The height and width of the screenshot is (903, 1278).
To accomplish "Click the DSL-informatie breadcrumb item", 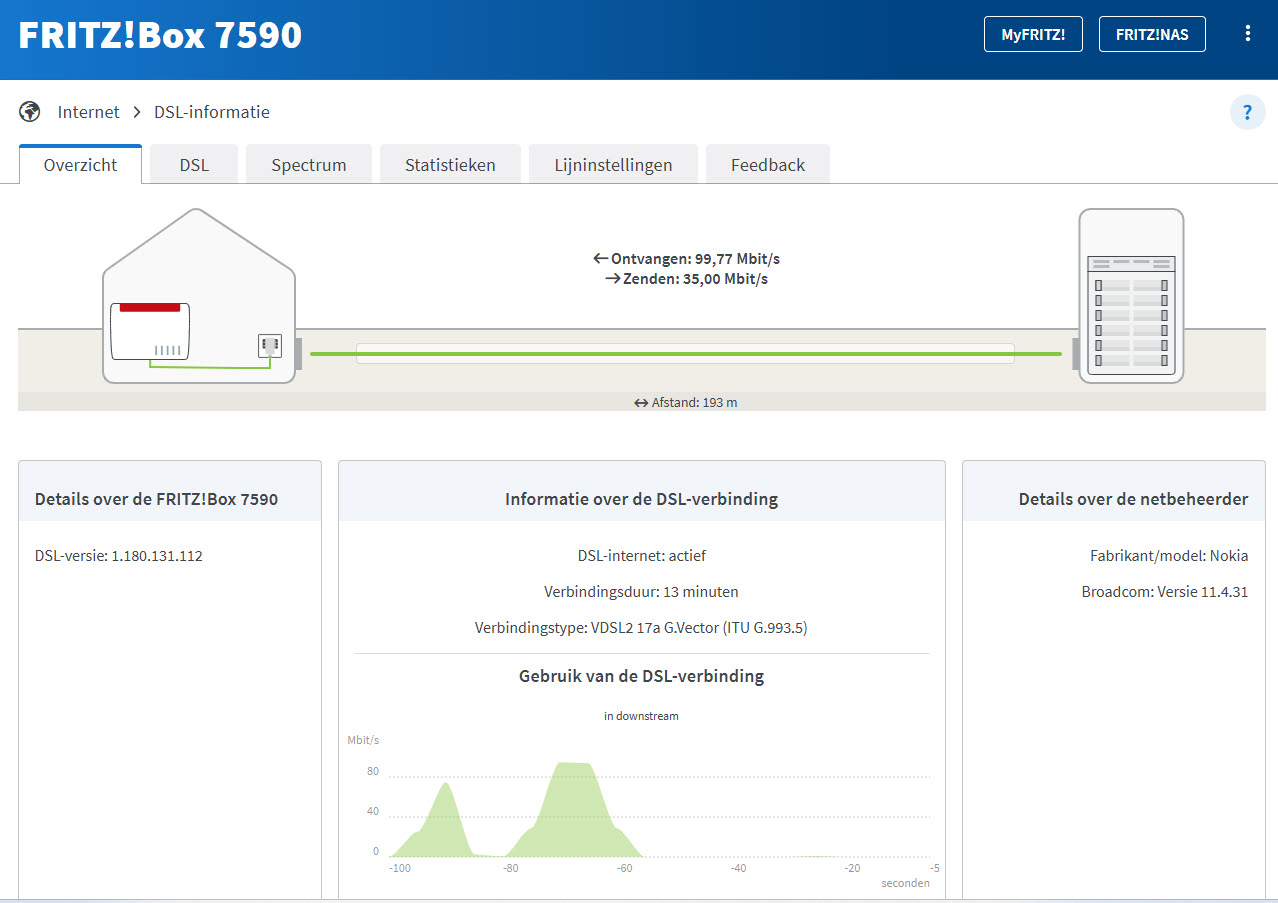I will (211, 112).
